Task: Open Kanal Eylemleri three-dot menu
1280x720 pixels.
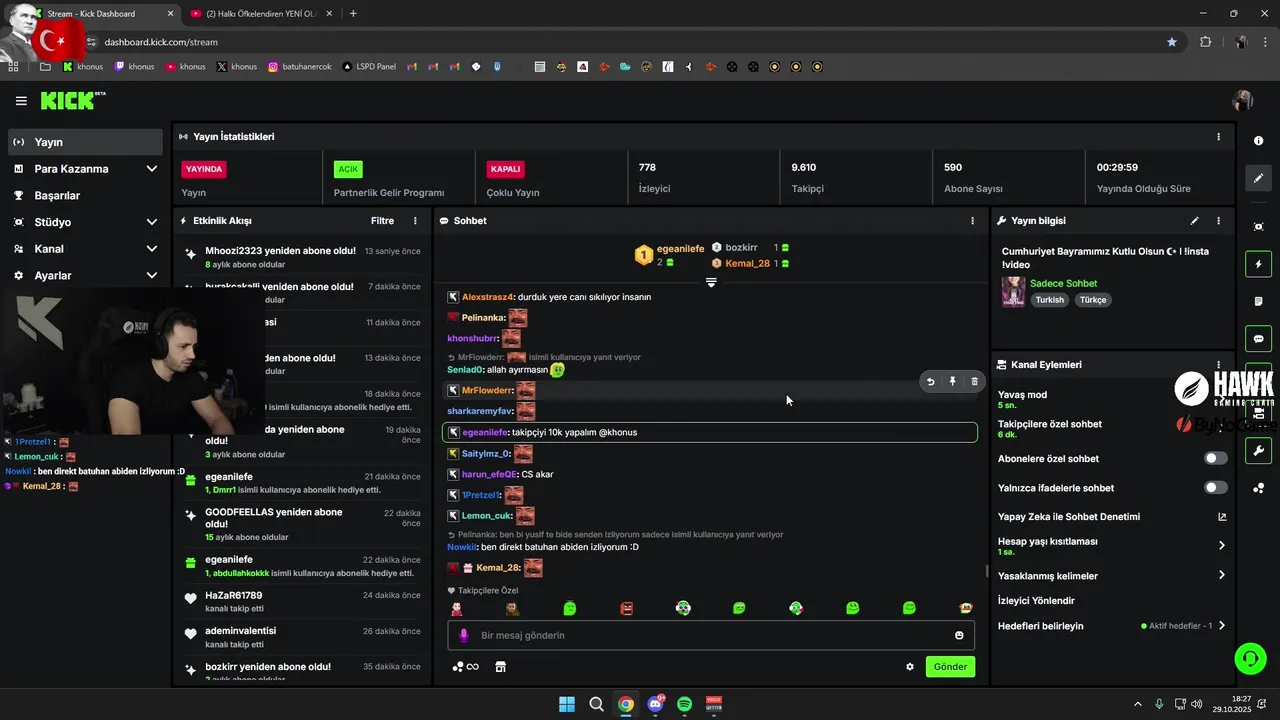Action: click(1218, 365)
